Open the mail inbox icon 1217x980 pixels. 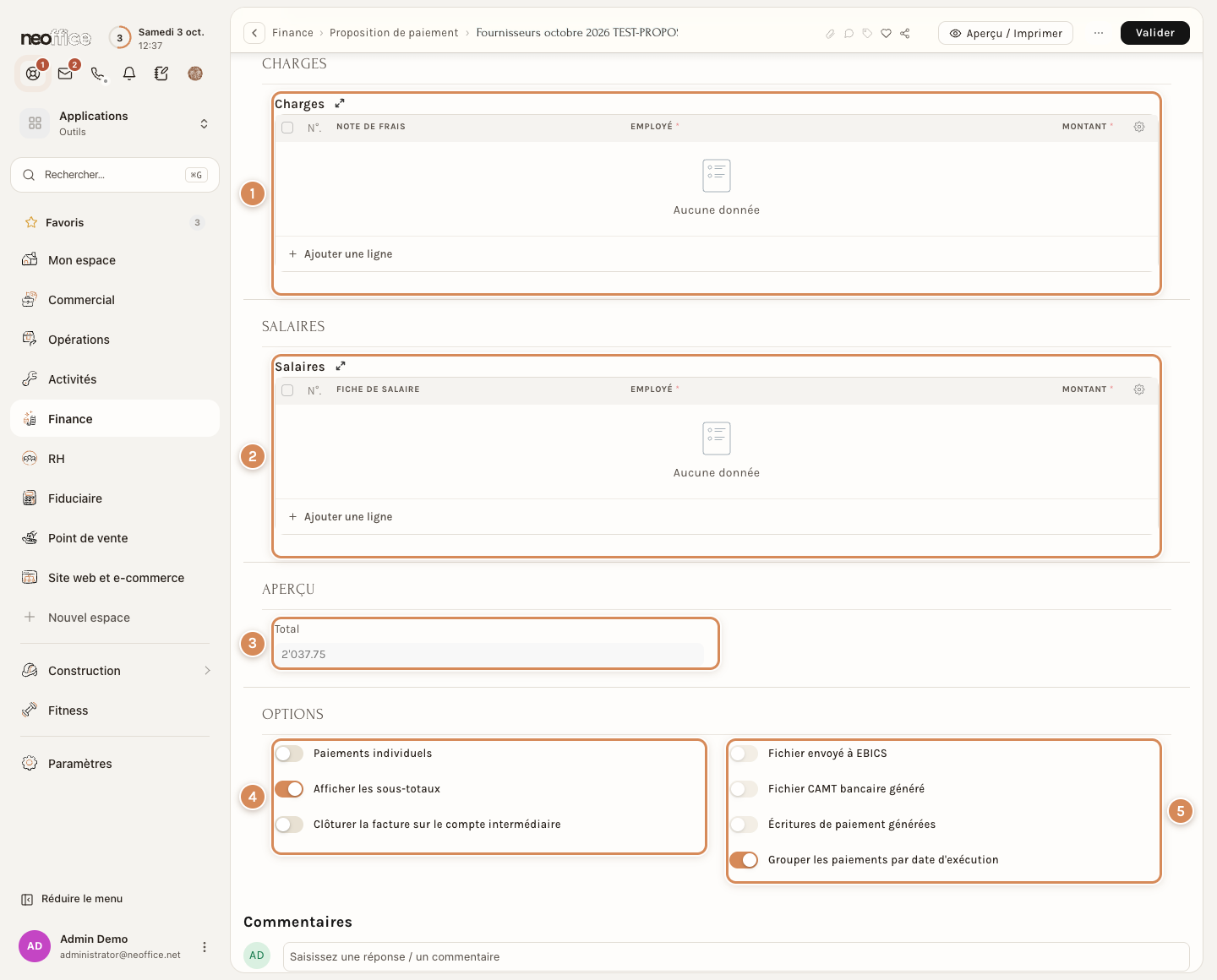[65, 73]
